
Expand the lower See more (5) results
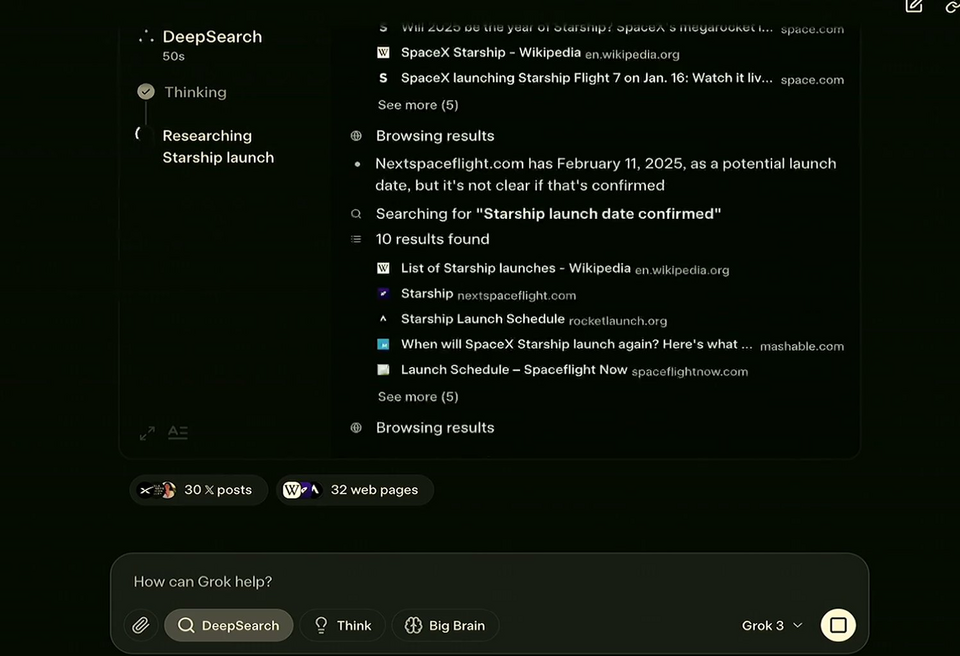click(418, 396)
